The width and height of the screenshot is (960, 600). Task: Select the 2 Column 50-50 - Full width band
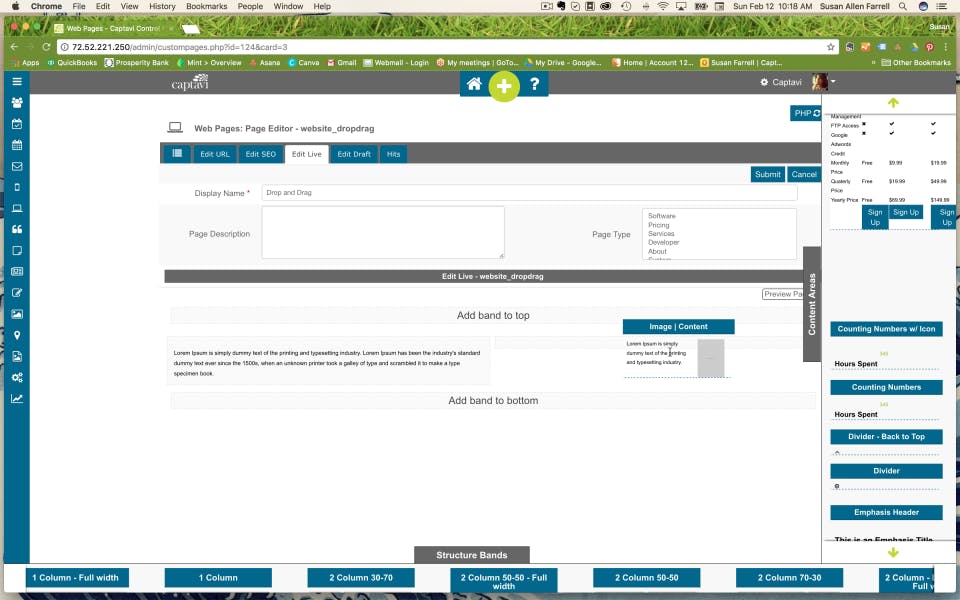pyautogui.click(x=503, y=581)
